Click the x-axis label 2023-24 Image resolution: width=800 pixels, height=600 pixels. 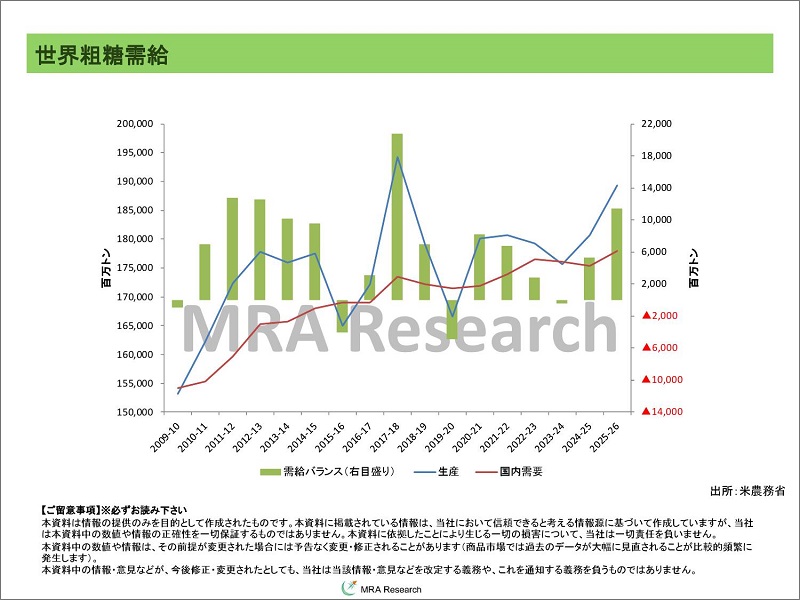point(551,437)
